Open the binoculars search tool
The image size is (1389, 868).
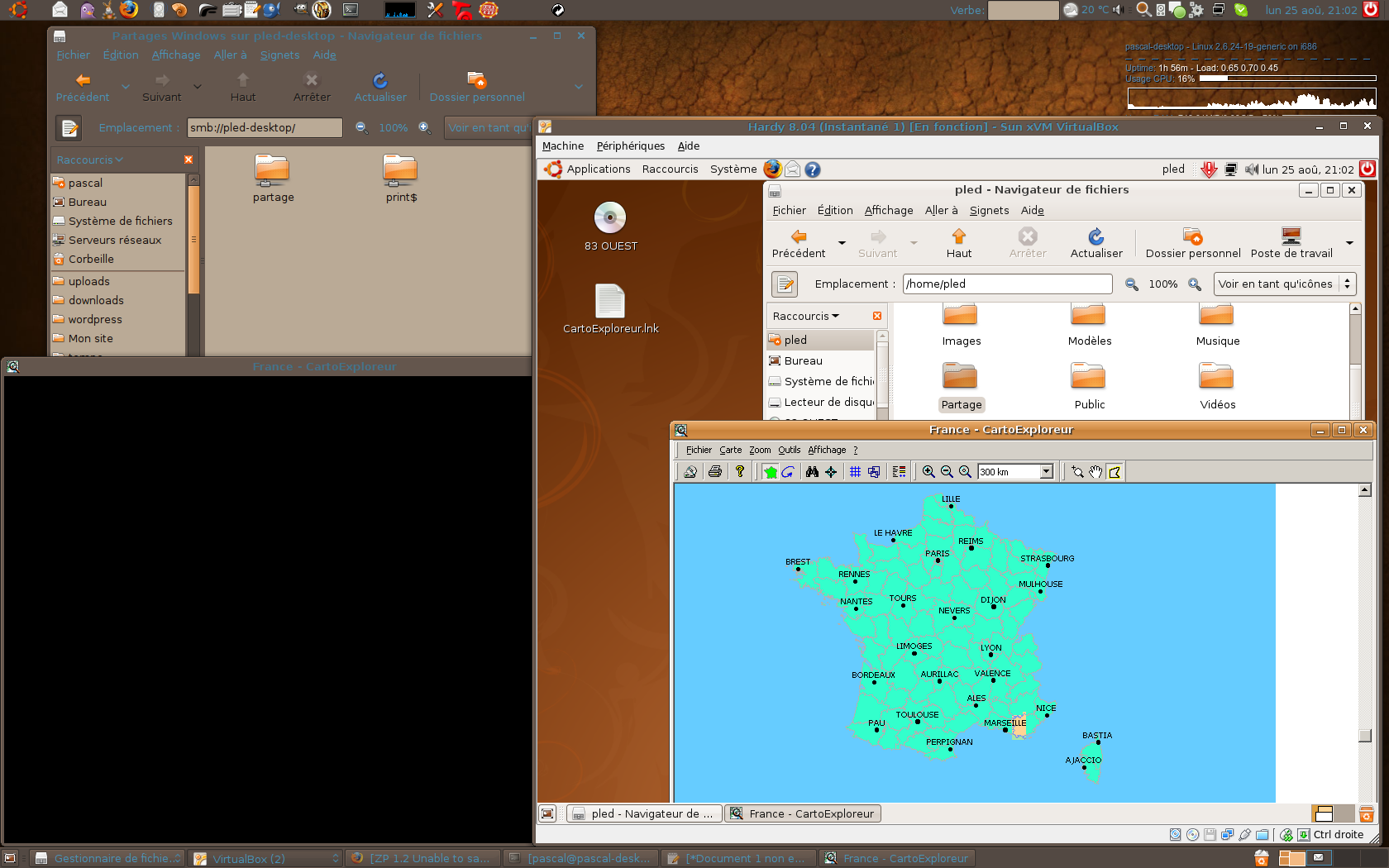click(x=813, y=472)
